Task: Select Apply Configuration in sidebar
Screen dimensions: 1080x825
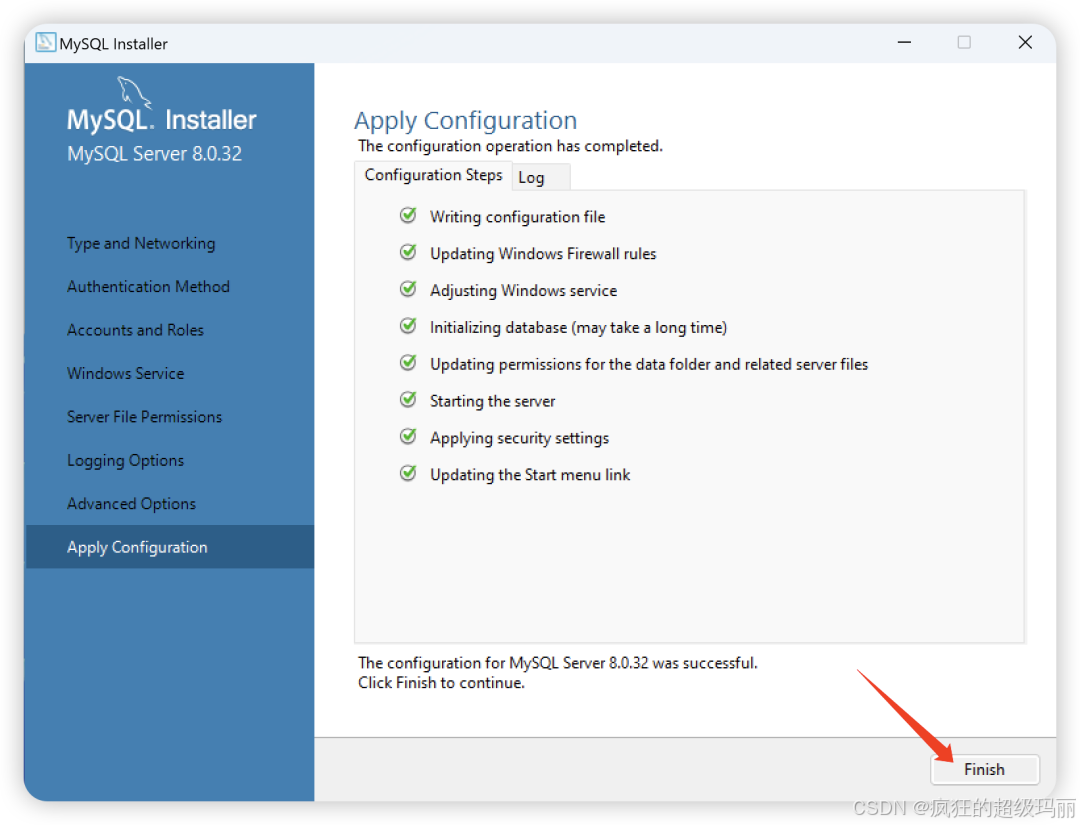Action: coord(169,547)
